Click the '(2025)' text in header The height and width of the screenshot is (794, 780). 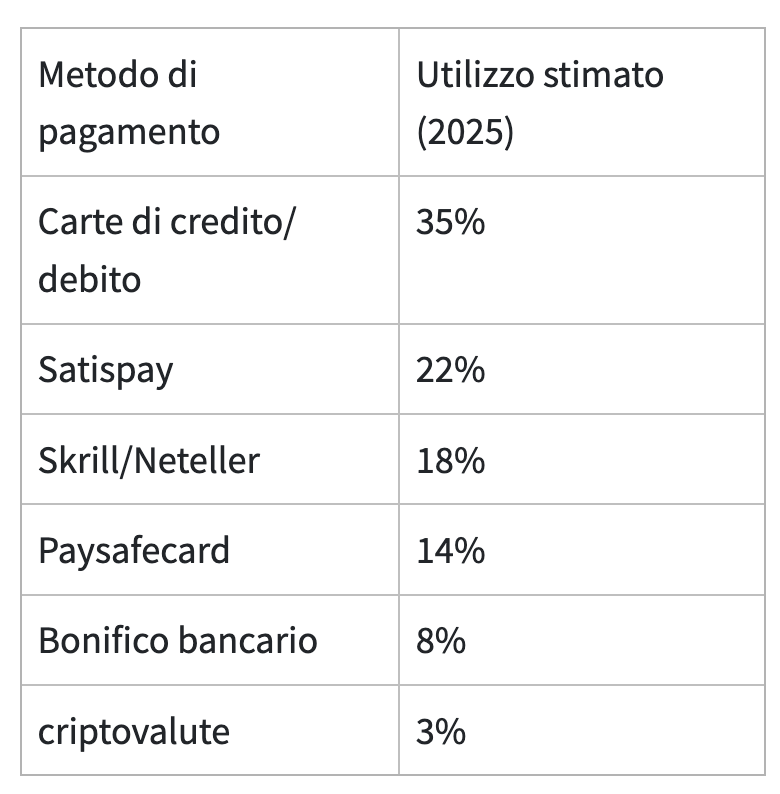point(465,132)
